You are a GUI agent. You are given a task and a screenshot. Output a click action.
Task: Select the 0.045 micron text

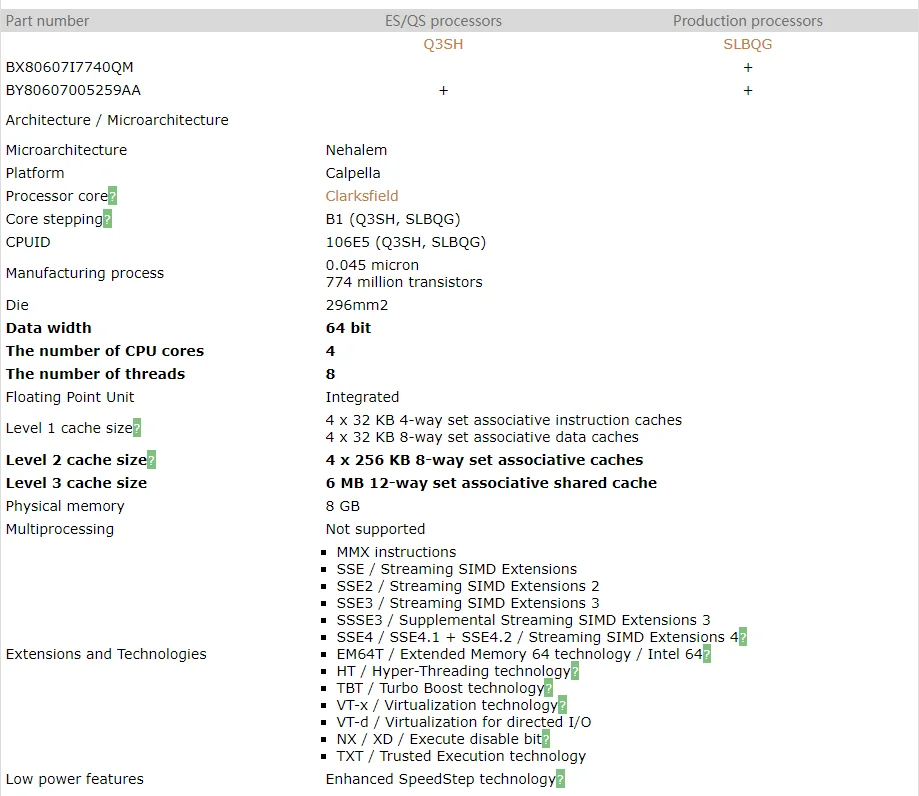click(372, 265)
